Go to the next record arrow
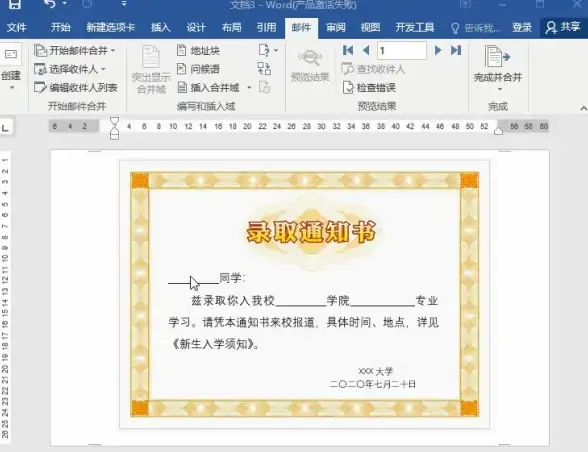Screen dimensions: 588x452 [437, 50]
